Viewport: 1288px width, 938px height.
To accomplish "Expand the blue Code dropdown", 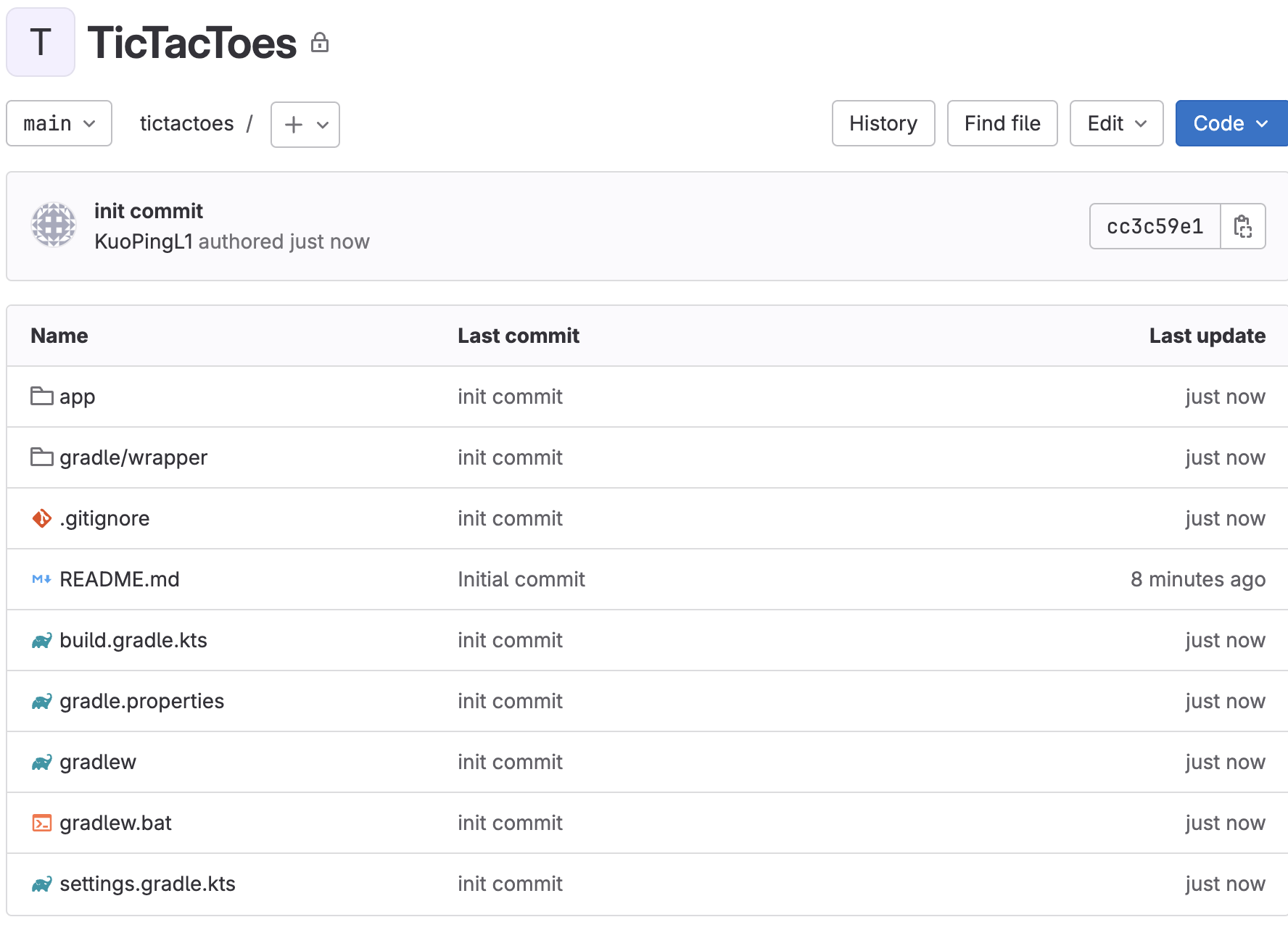I will [1231, 123].
